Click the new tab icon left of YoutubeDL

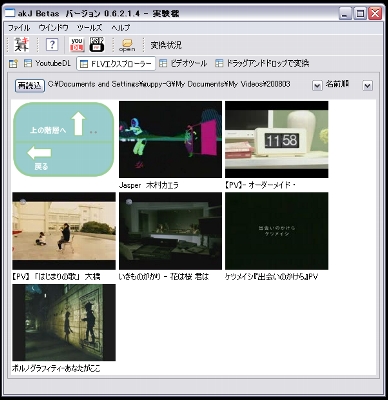tap(13, 64)
